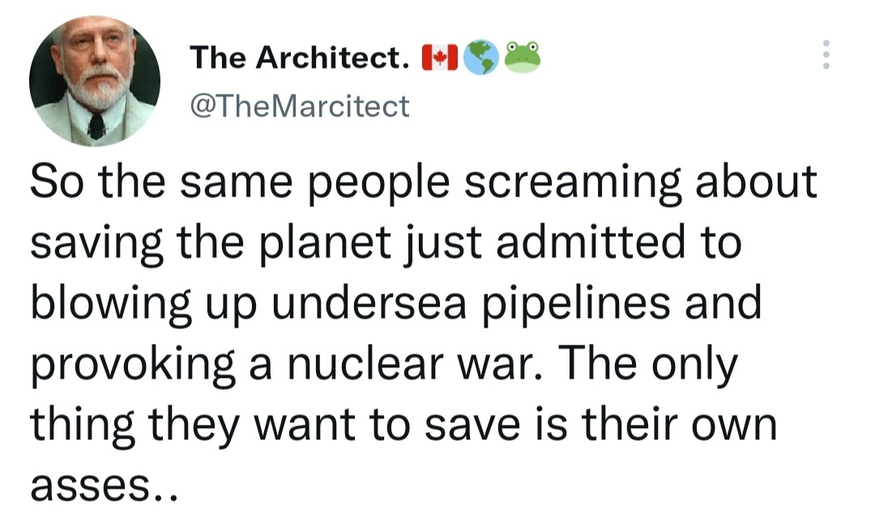Open the three-dot more options menu
875x526 pixels.
[x=825, y=56]
